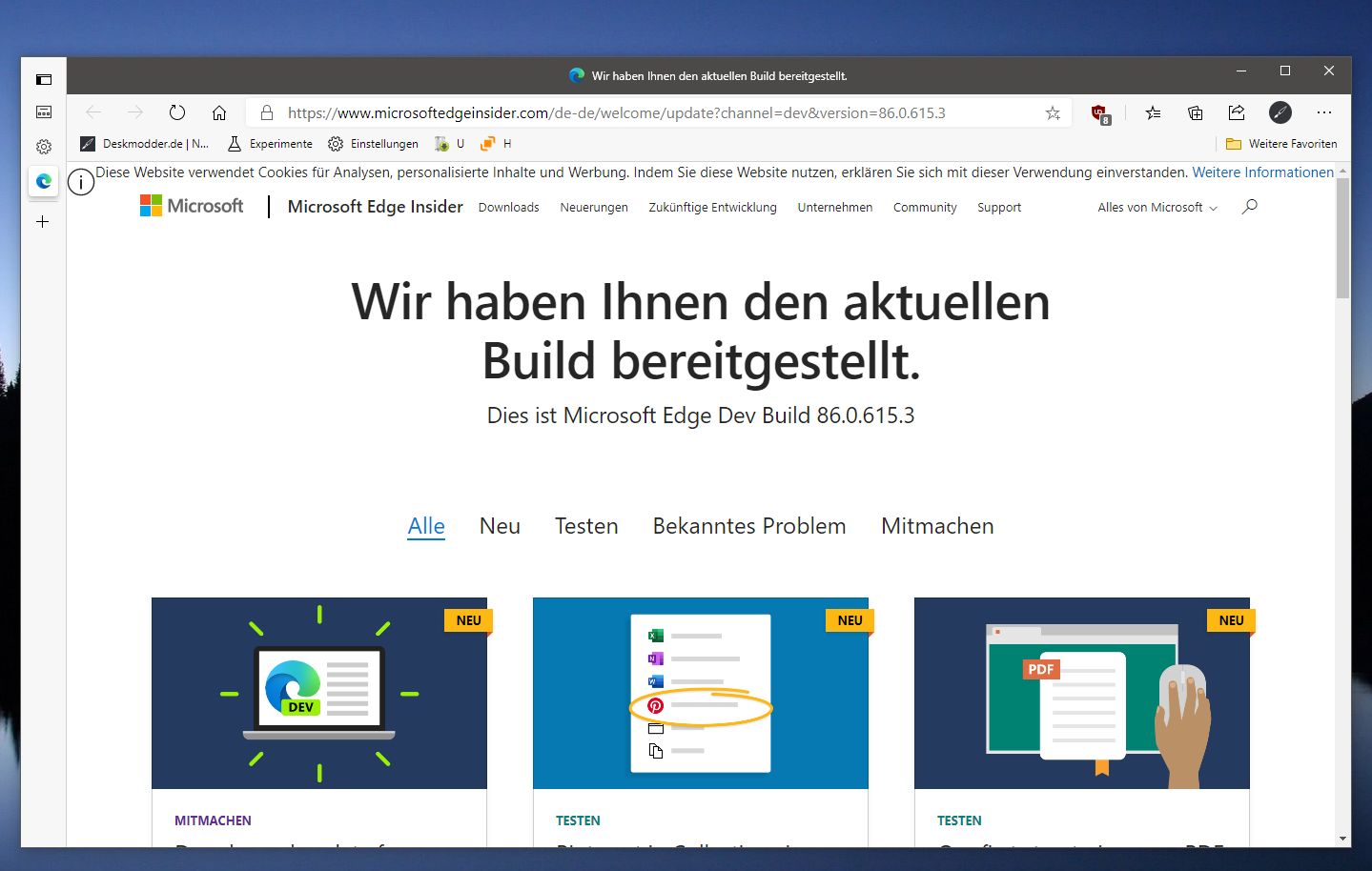Open Microsoft Edge Insider home link
The image size is (1372, 871).
tap(375, 207)
